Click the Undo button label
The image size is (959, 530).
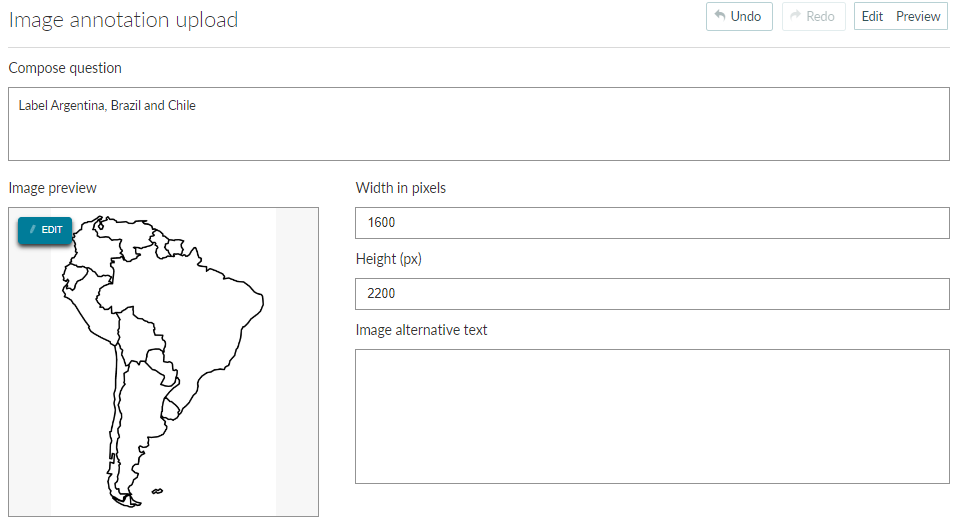(x=746, y=17)
